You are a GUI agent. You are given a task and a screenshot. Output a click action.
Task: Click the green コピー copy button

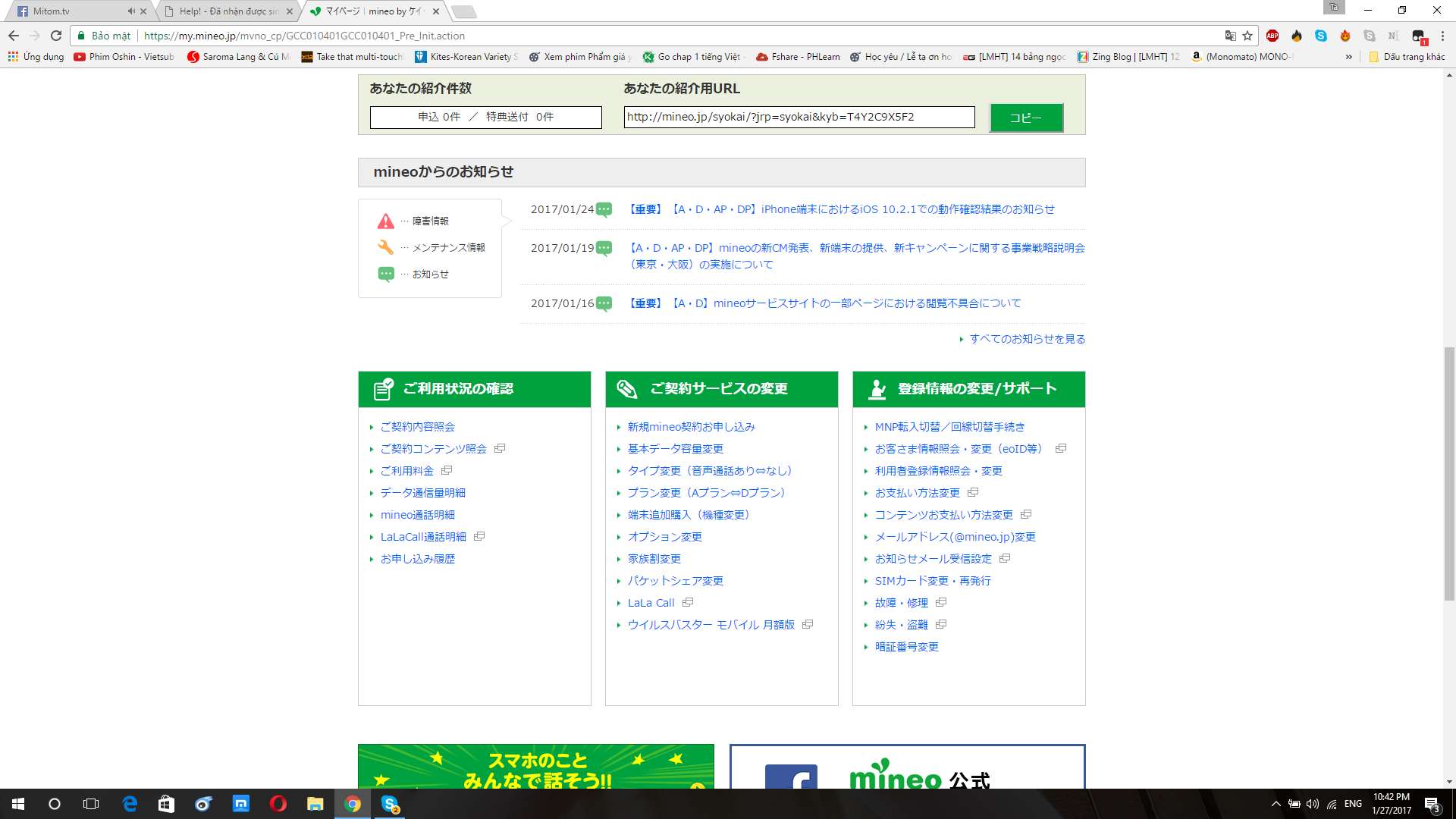pos(1026,118)
